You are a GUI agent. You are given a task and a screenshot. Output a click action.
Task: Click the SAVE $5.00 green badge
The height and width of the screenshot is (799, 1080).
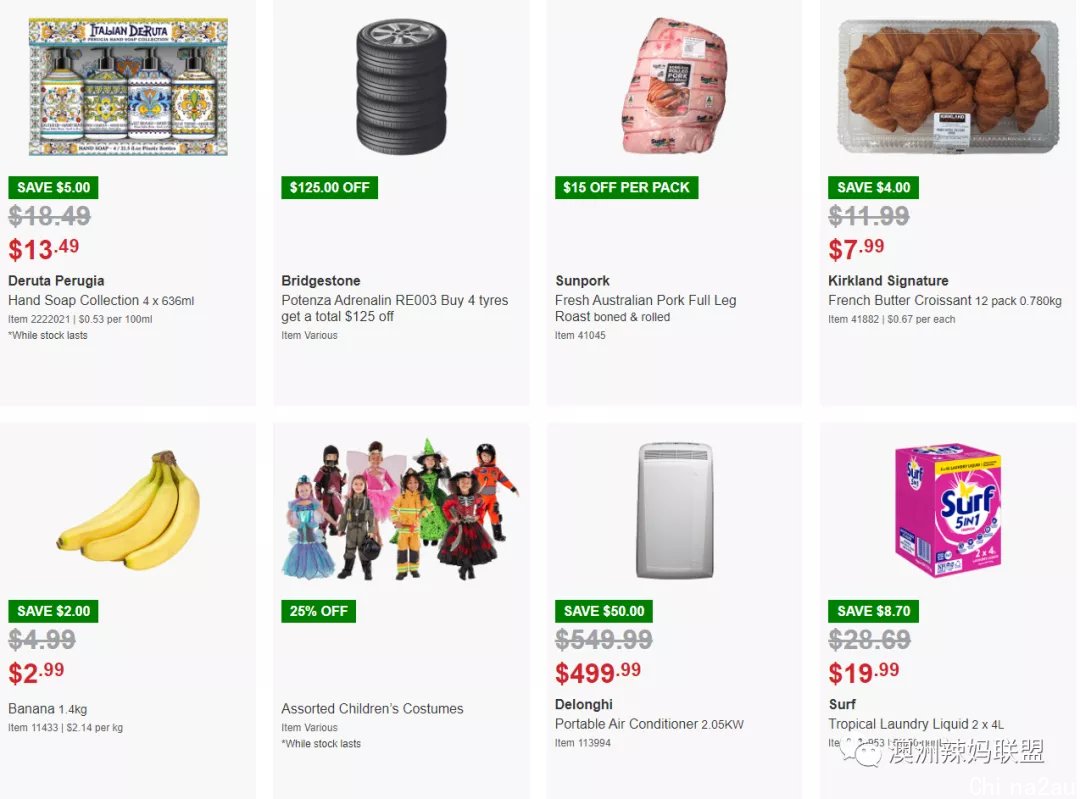(54, 187)
